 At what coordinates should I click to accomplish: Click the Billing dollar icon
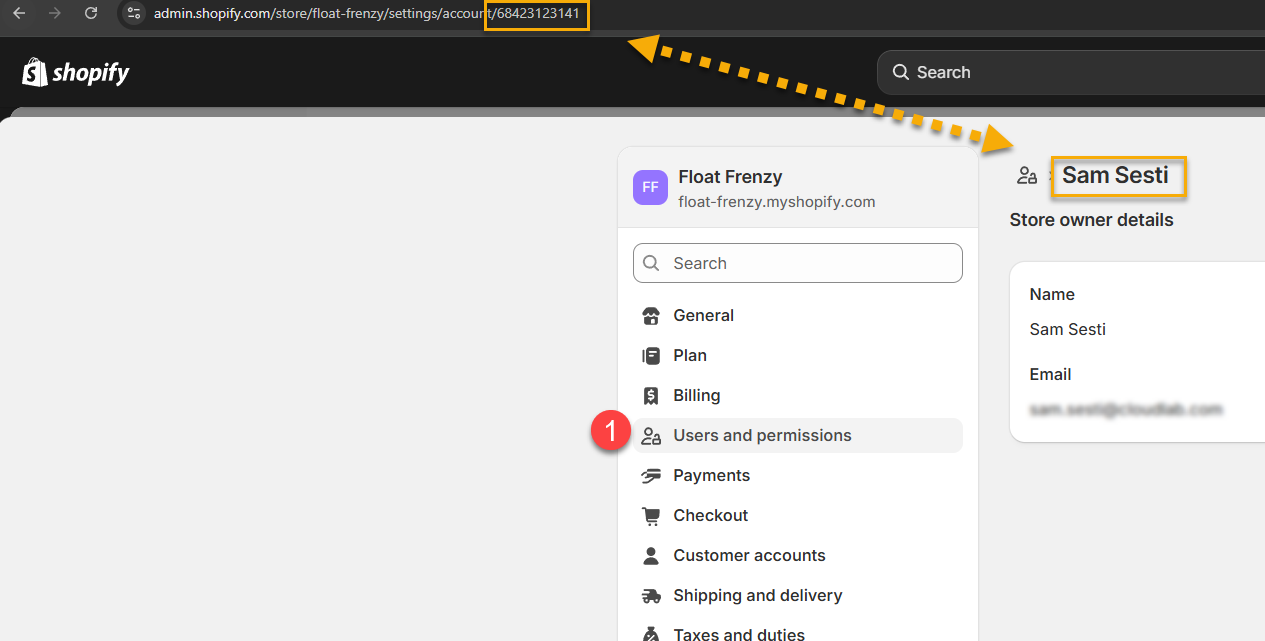[x=651, y=396]
